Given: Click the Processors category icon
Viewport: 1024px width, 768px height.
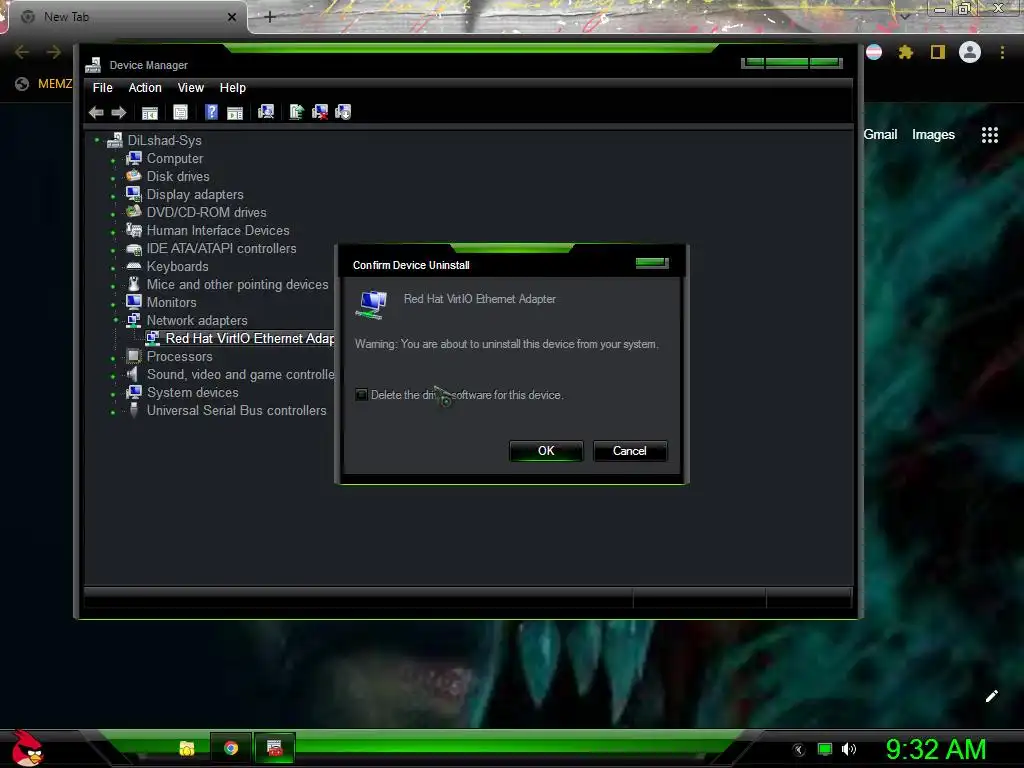Looking at the screenshot, I should pyautogui.click(x=134, y=356).
